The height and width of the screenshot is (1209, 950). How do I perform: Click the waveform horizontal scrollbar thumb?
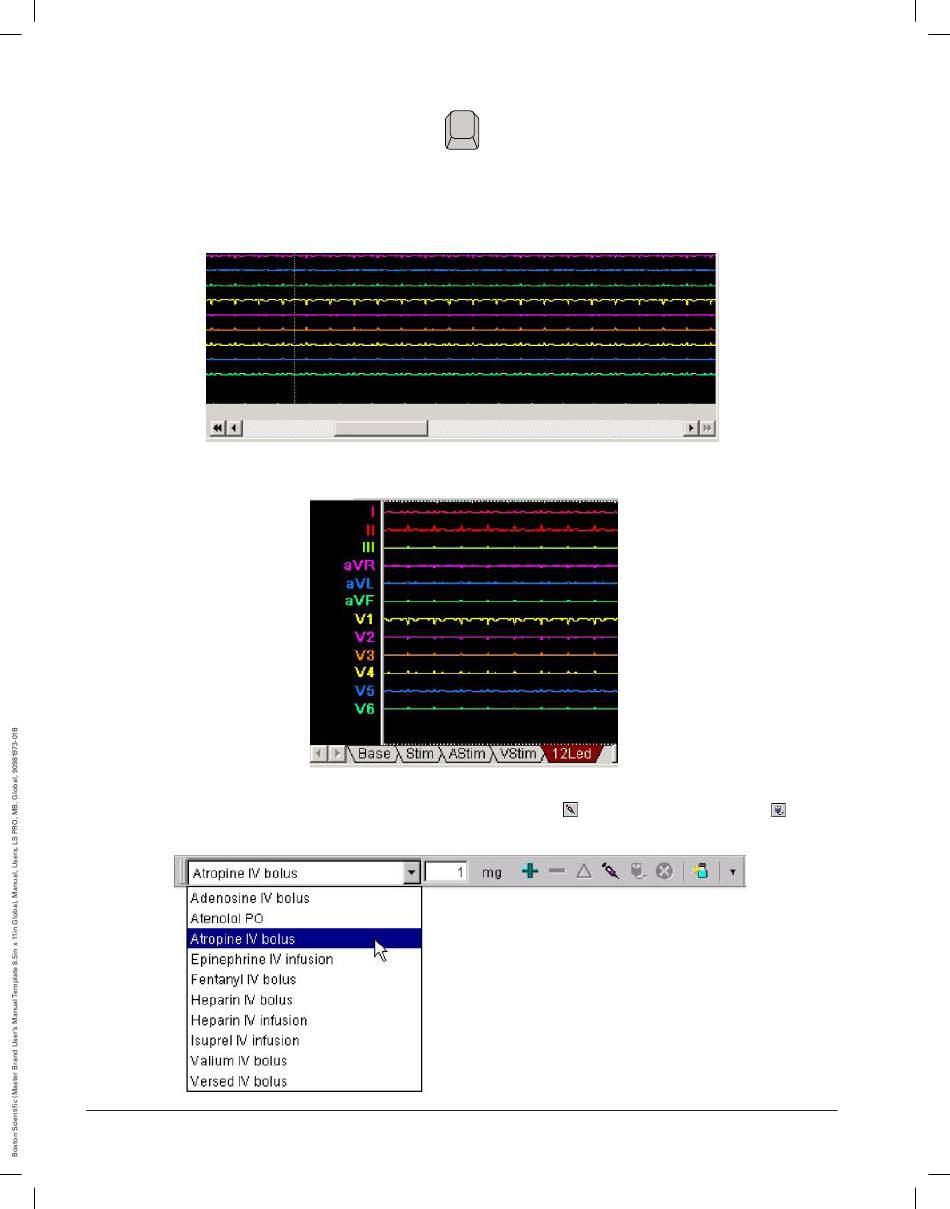381,428
